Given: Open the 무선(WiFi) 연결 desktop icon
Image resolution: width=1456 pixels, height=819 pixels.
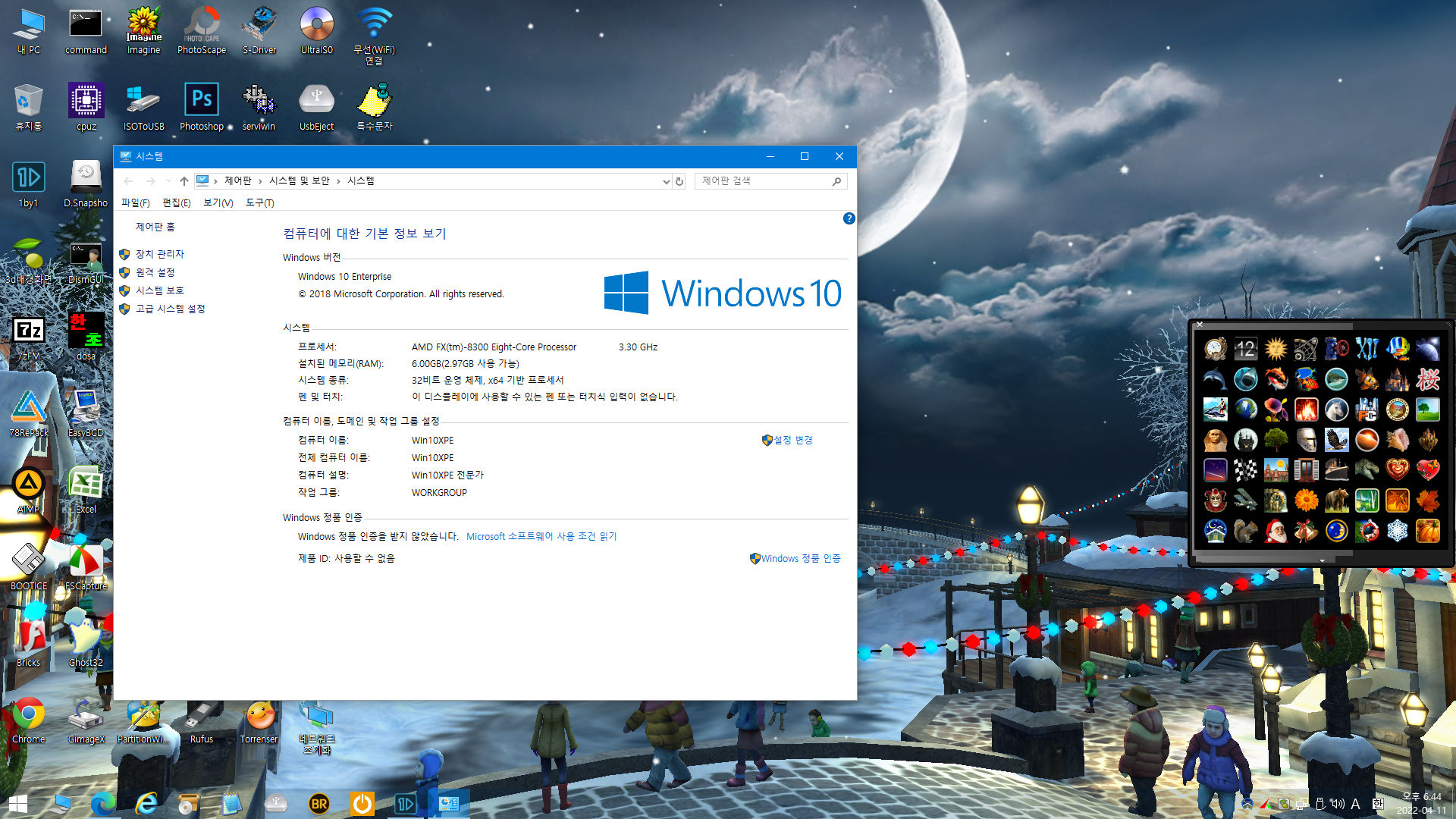Looking at the screenshot, I should pyautogui.click(x=375, y=36).
